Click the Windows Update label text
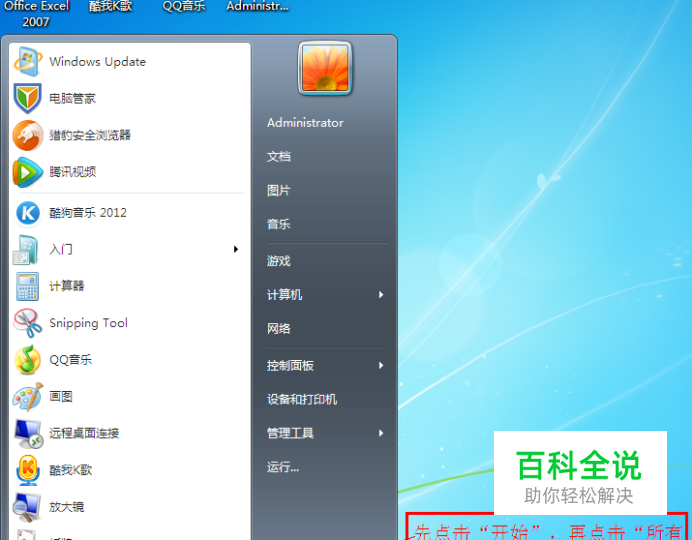 pos(98,61)
